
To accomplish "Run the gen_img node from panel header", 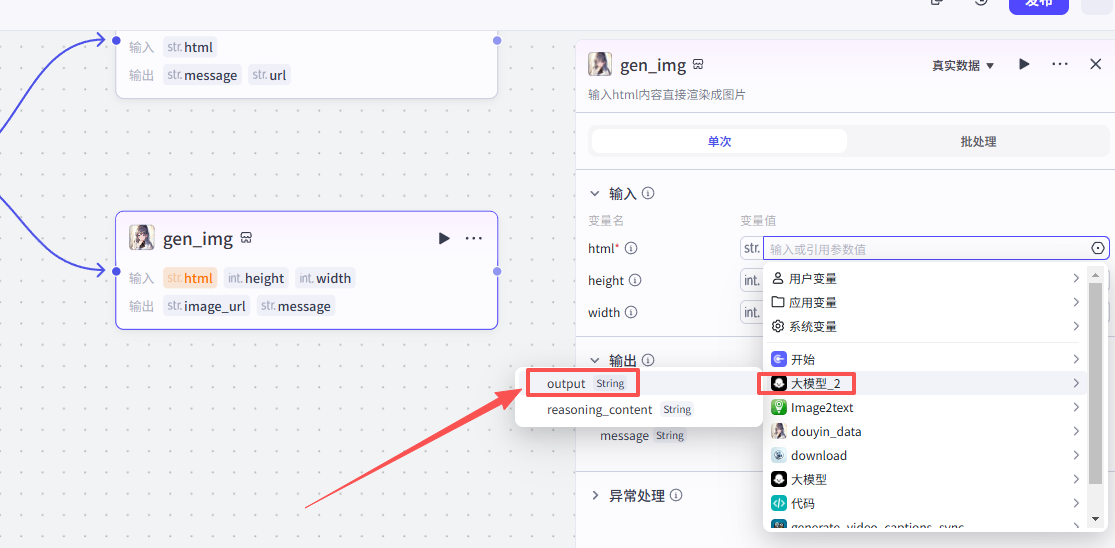I will point(1024,64).
